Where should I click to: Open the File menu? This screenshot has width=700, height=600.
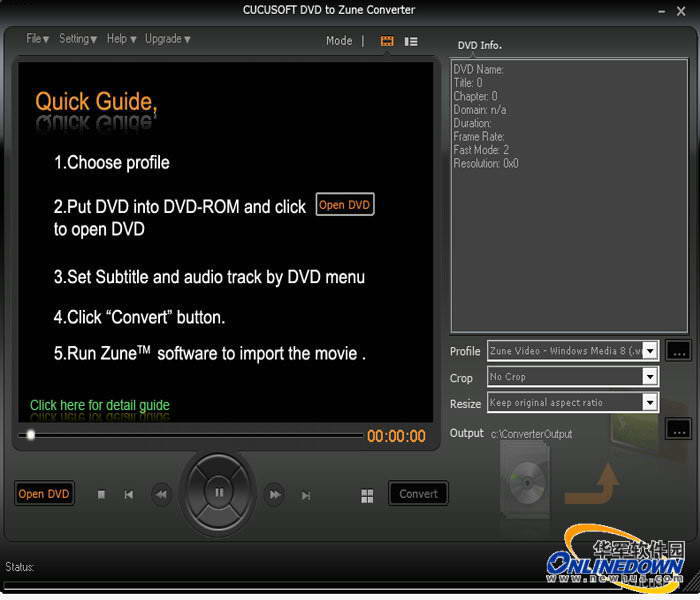37,39
